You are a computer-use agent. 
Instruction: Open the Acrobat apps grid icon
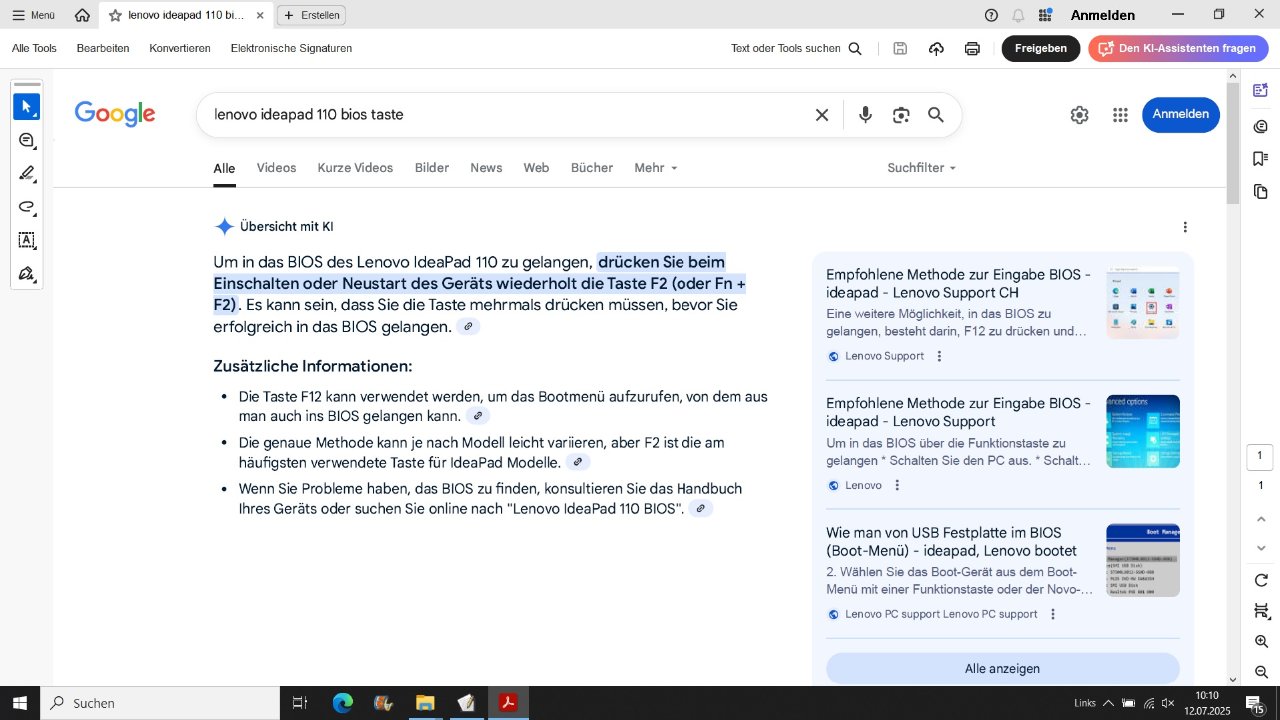1045,15
